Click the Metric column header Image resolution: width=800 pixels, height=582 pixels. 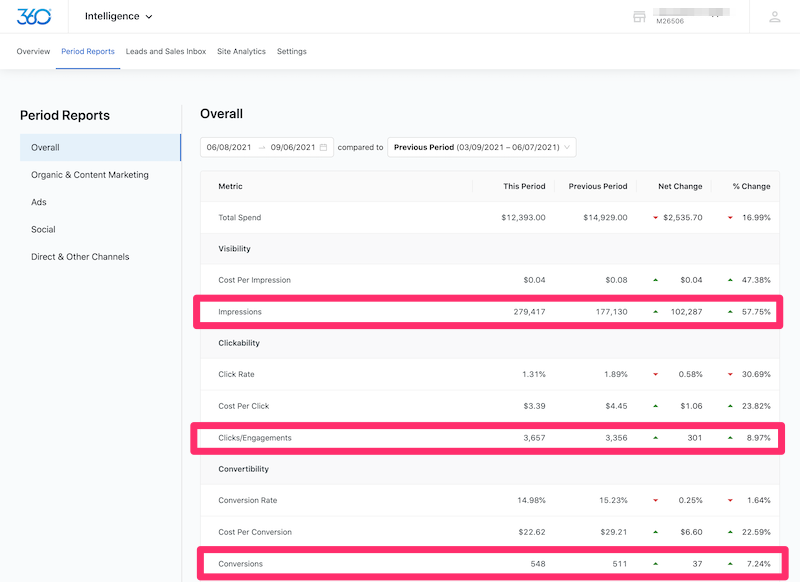tap(231, 186)
